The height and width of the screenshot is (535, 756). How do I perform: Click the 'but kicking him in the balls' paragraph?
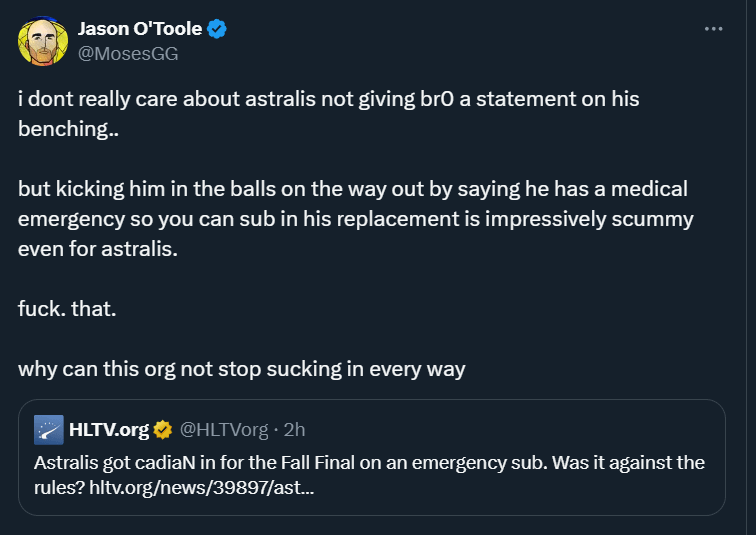click(x=355, y=219)
